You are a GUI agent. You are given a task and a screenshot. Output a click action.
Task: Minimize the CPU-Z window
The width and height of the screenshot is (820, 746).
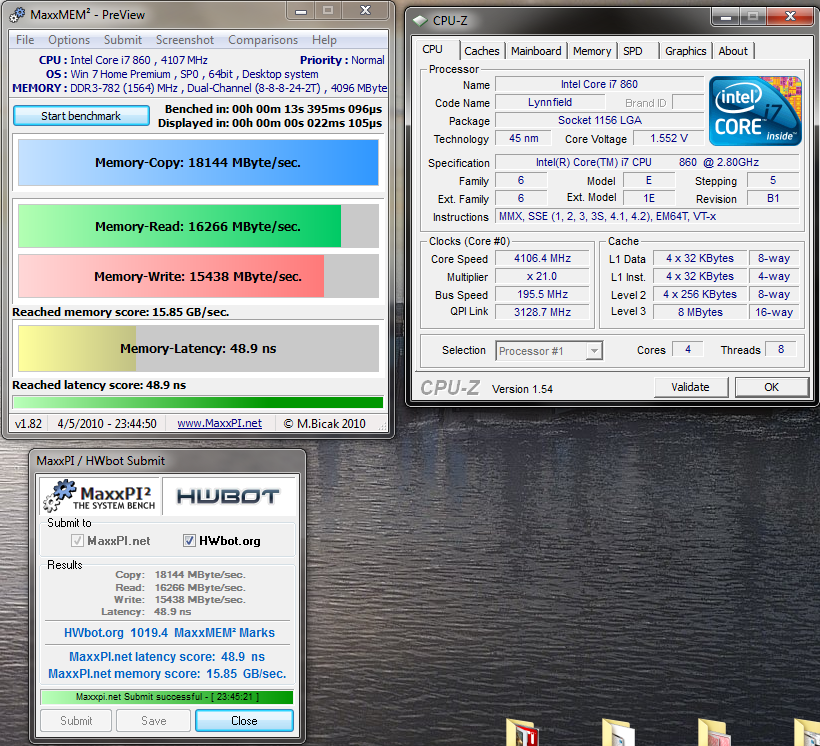pyautogui.click(x=725, y=17)
